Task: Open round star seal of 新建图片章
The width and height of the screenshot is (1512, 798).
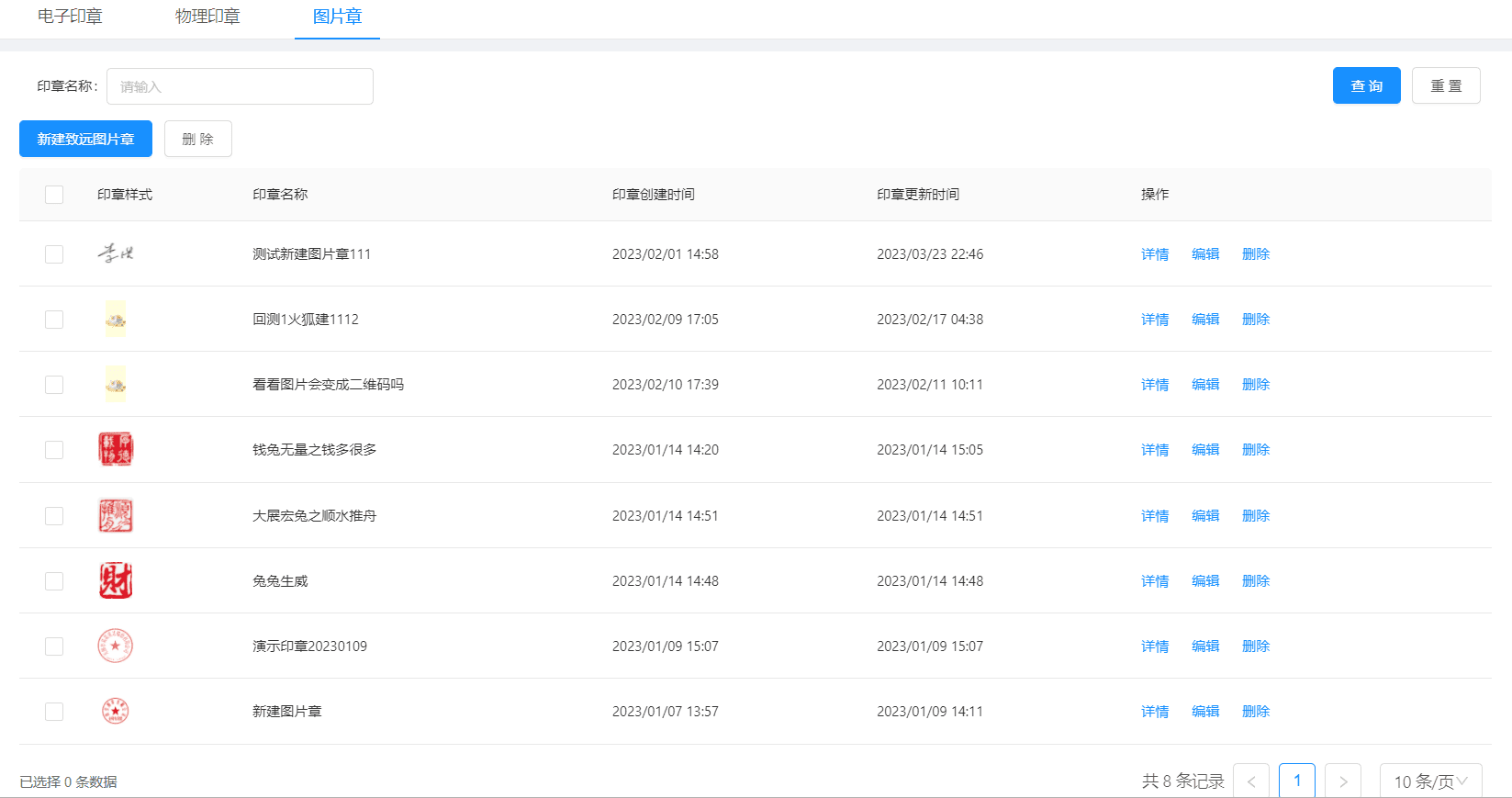Action: click(x=115, y=711)
